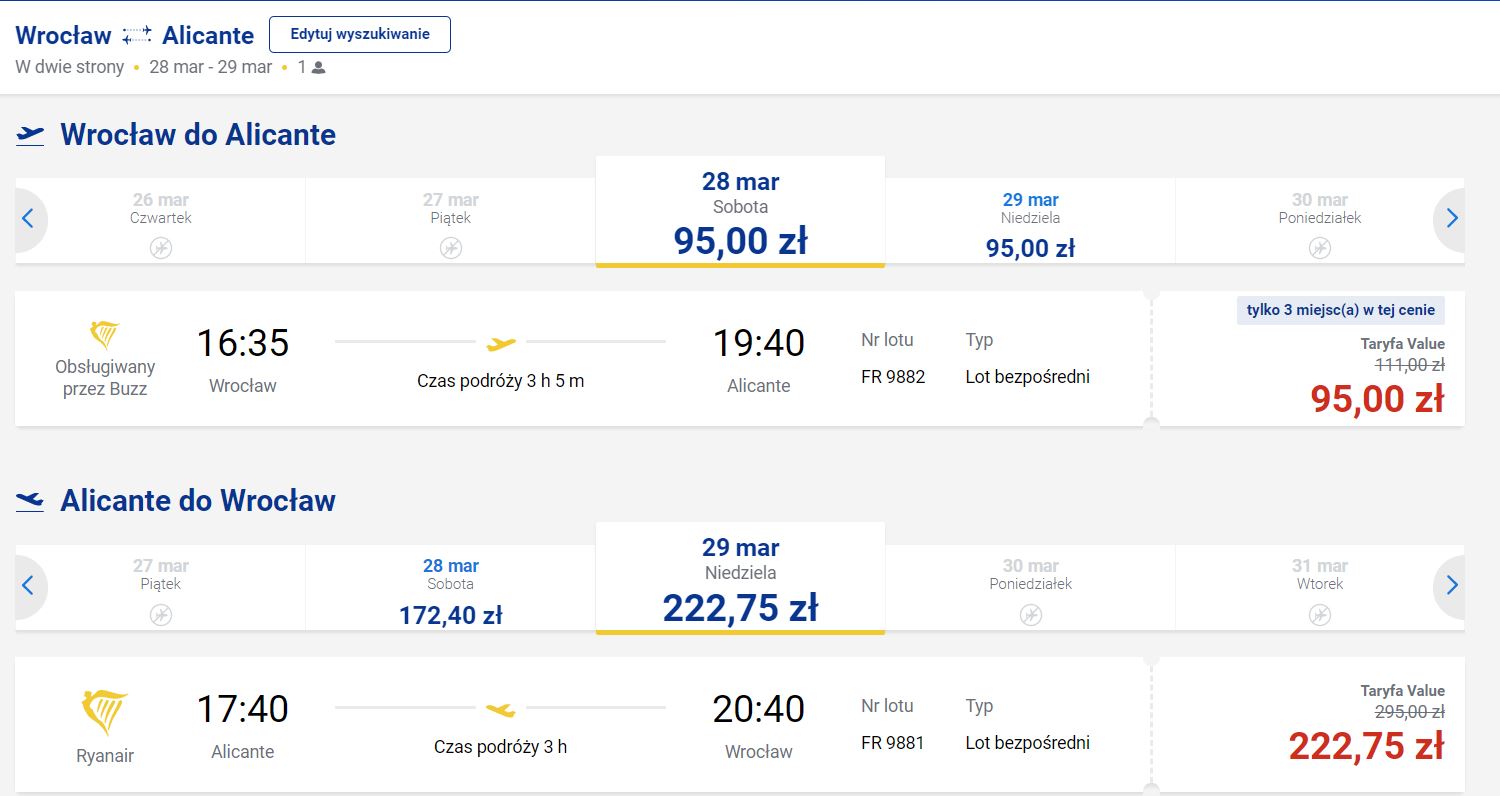Click the round-trip arrows icon between Wrocław and Alicante
The height and width of the screenshot is (796, 1500).
(137, 35)
